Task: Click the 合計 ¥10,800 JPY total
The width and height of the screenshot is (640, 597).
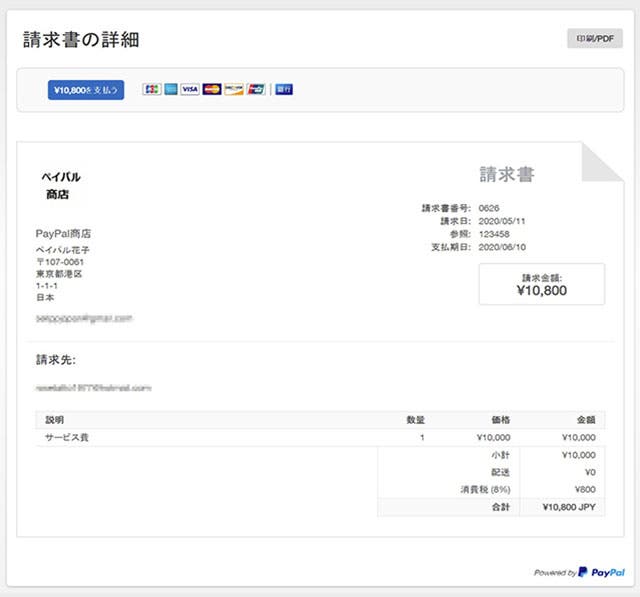Action: (568, 507)
